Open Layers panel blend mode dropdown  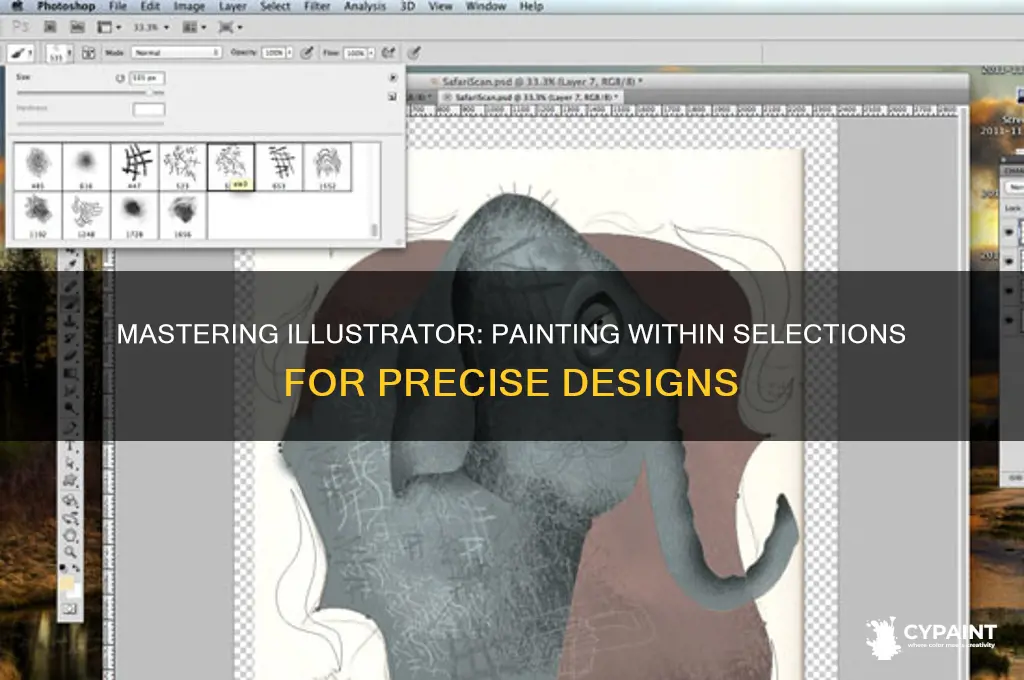(x=1014, y=187)
